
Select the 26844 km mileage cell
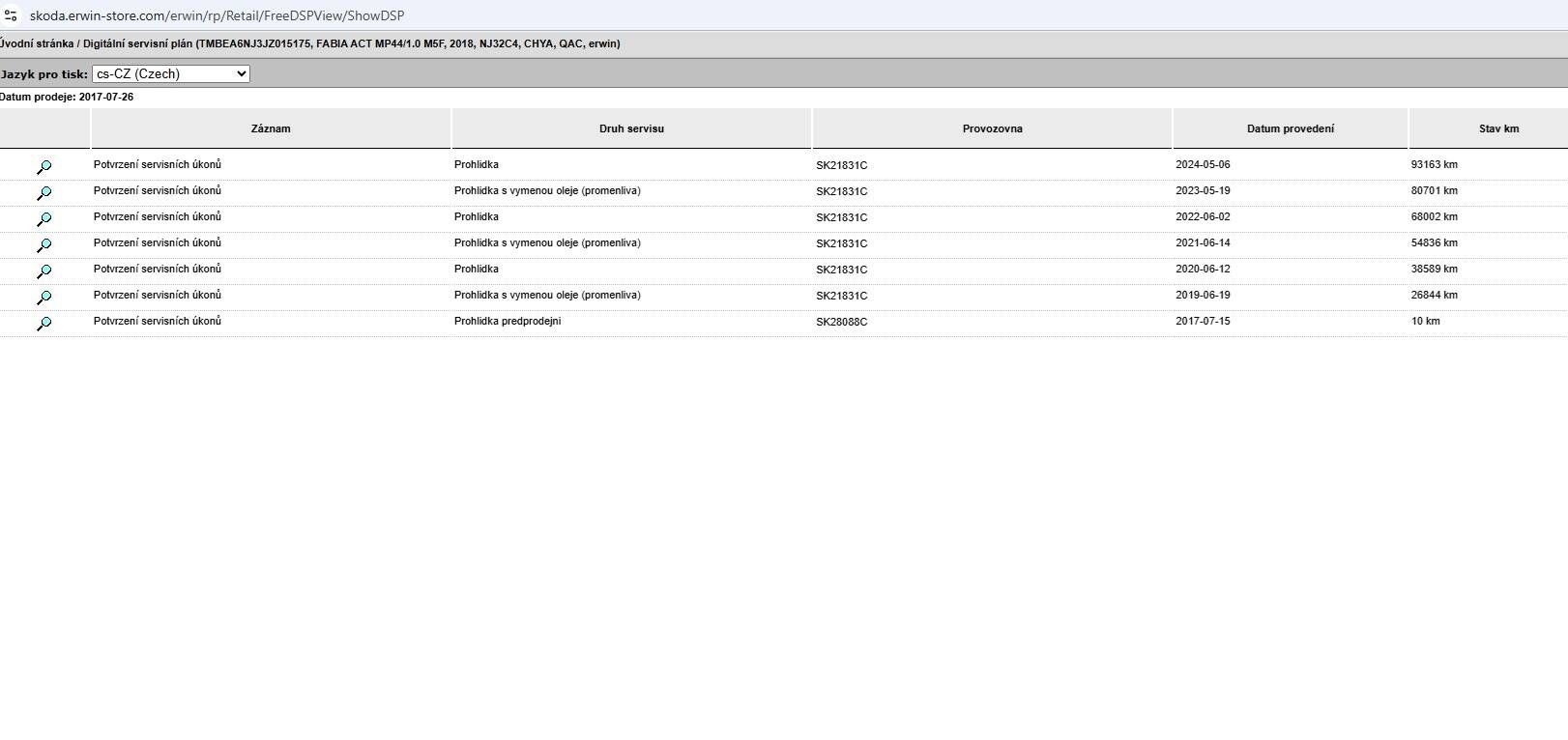tap(1434, 295)
